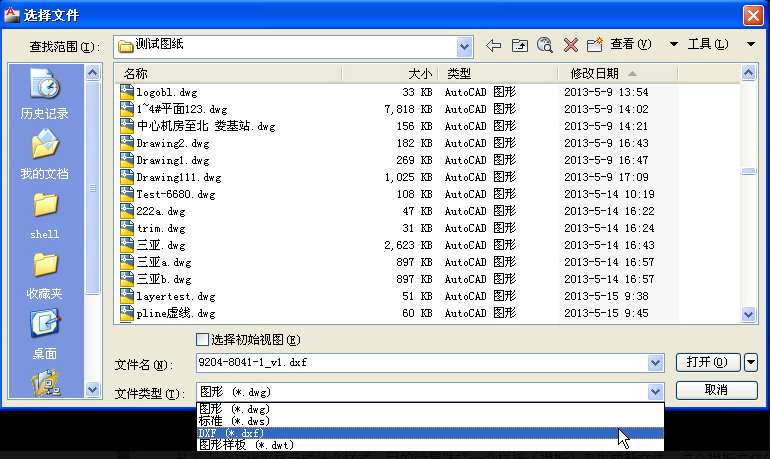Select file 三亚a.dwg
Image resolution: width=770 pixels, height=459 pixels.
tap(164, 262)
